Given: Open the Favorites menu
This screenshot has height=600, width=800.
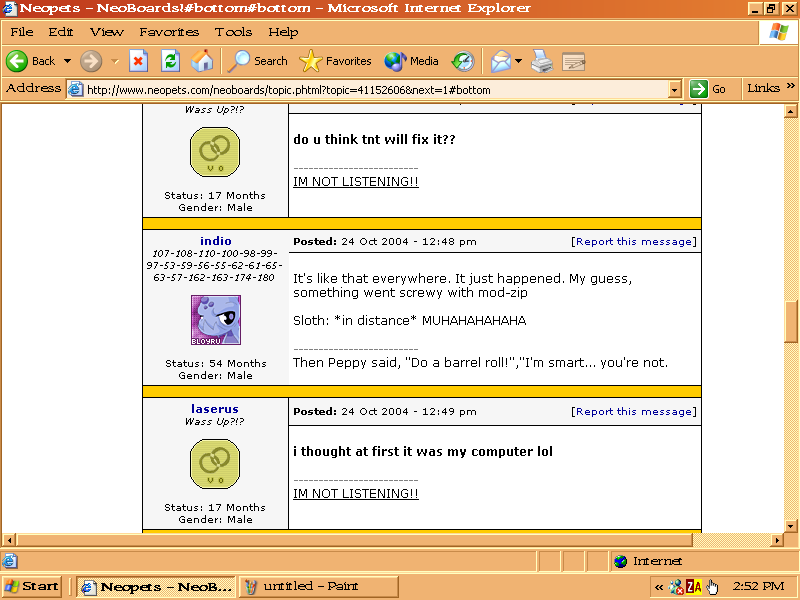Looking at the screenshot, I should tap(169, 32).
